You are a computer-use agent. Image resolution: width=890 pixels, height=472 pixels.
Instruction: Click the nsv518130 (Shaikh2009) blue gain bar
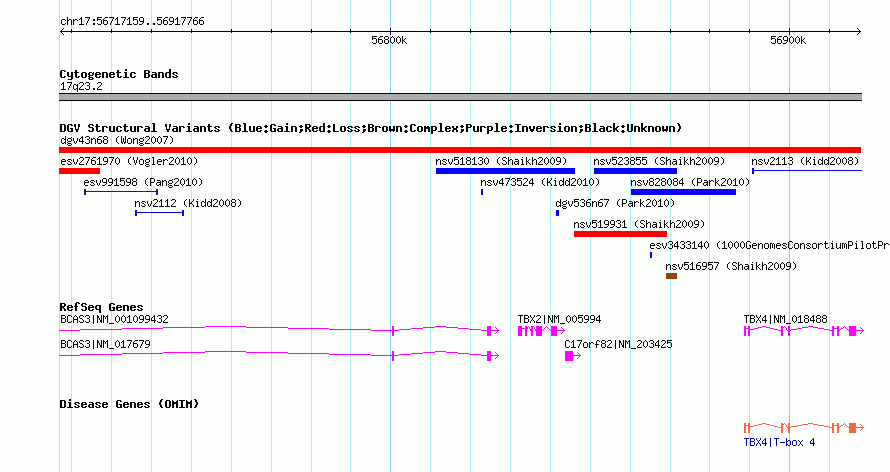[505, 171]
